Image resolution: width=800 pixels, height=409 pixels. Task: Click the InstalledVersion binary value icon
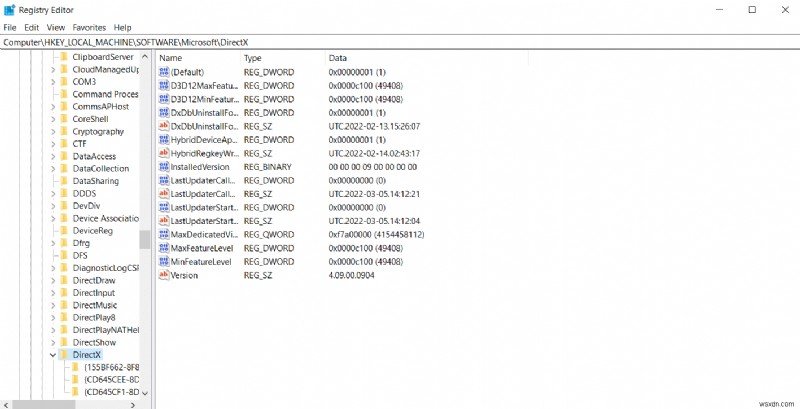point(164,167)
